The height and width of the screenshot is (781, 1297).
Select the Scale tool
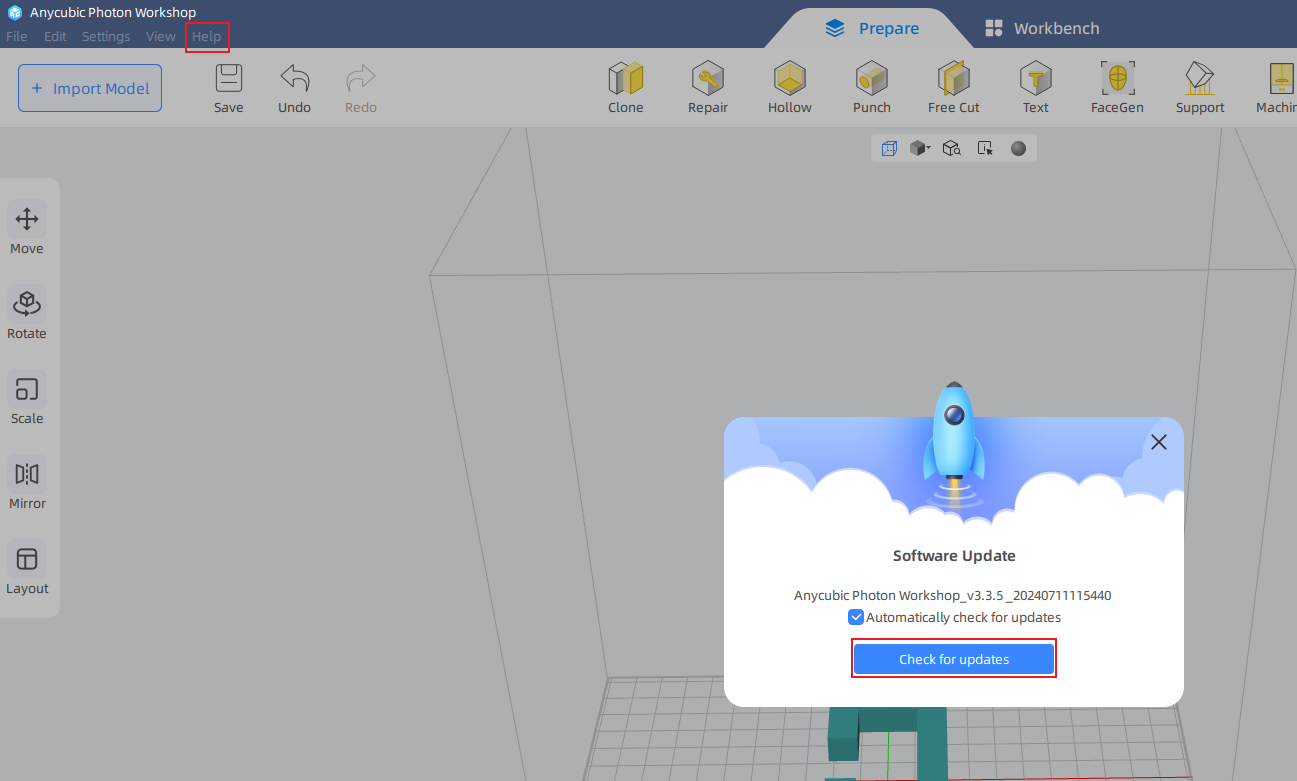point(27,399)
